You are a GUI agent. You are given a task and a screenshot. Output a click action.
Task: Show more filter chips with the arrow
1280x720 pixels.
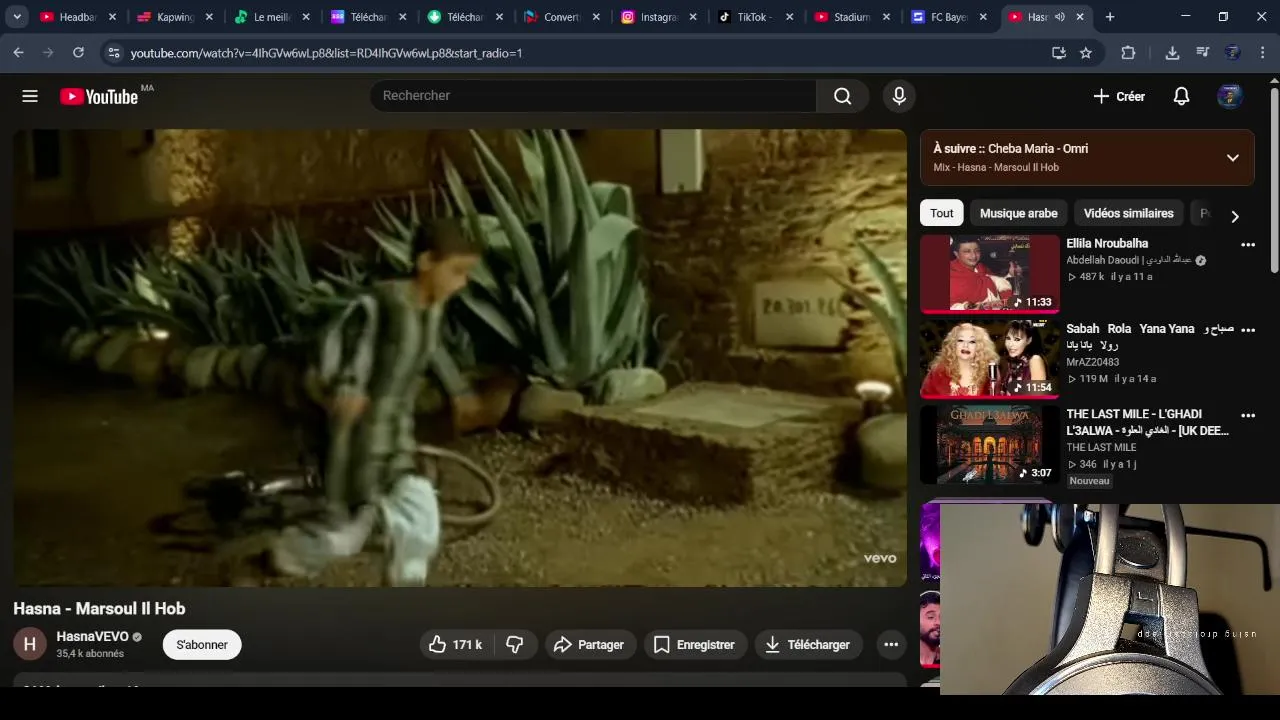click(1235, 216)
